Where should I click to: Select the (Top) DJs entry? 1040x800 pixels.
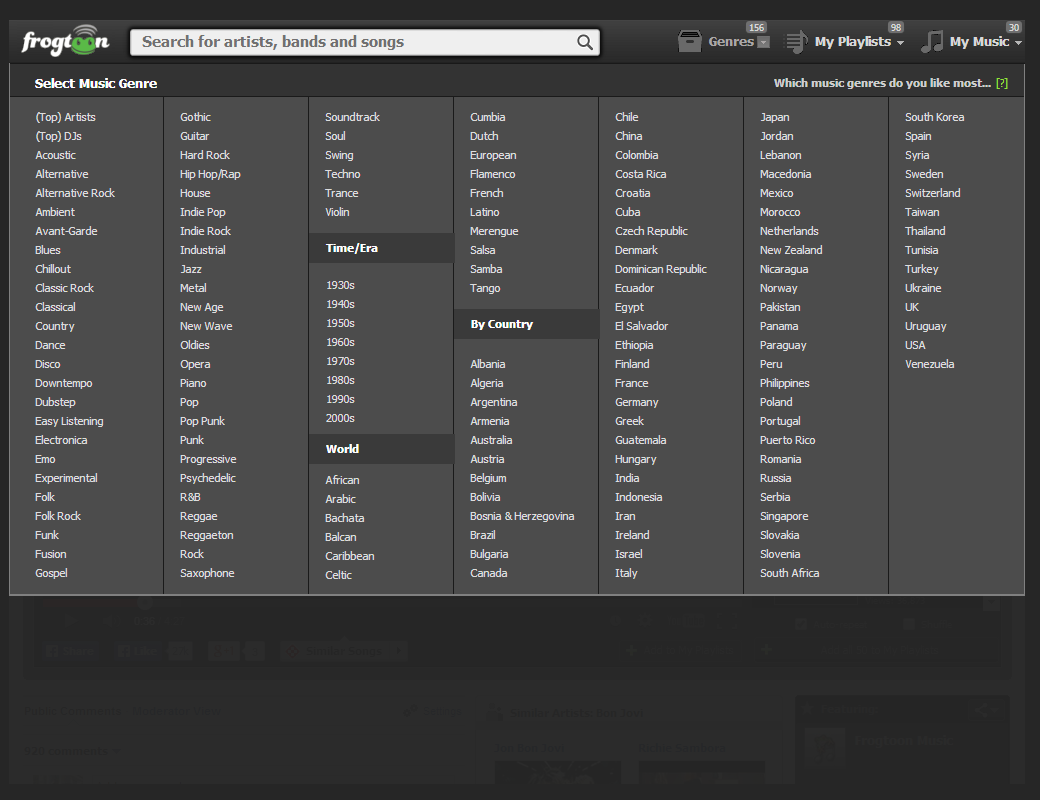coord(58,136)
